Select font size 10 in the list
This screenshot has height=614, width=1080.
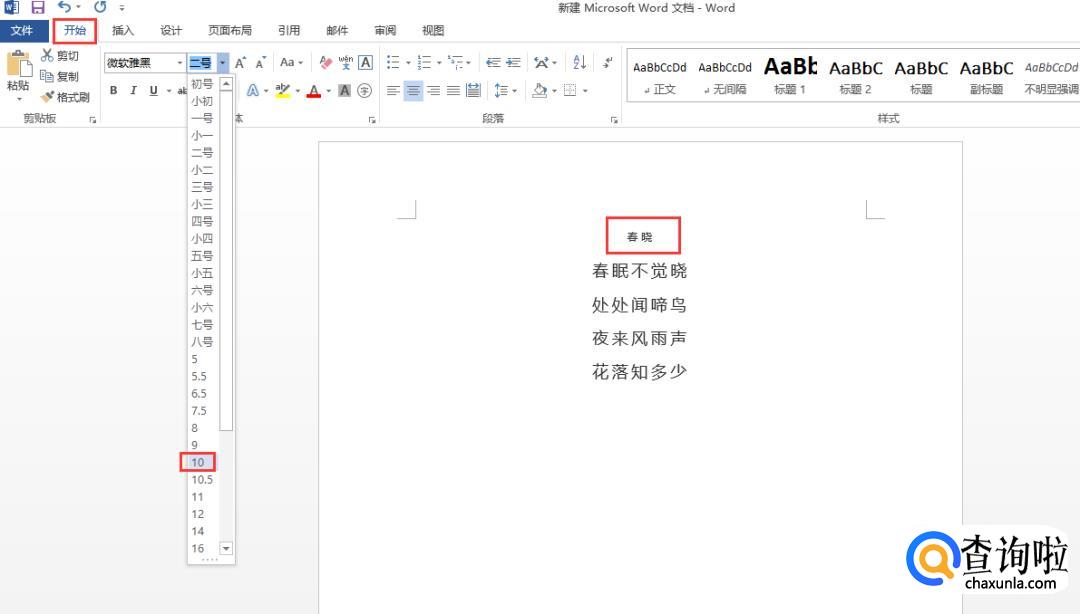tap(198, 462)
